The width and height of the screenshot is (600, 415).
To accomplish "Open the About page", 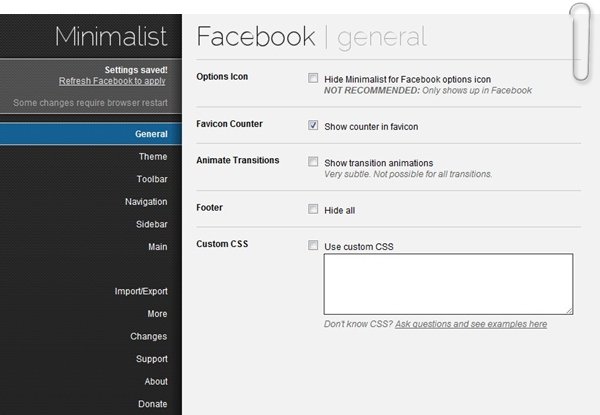I will point(156,381).
